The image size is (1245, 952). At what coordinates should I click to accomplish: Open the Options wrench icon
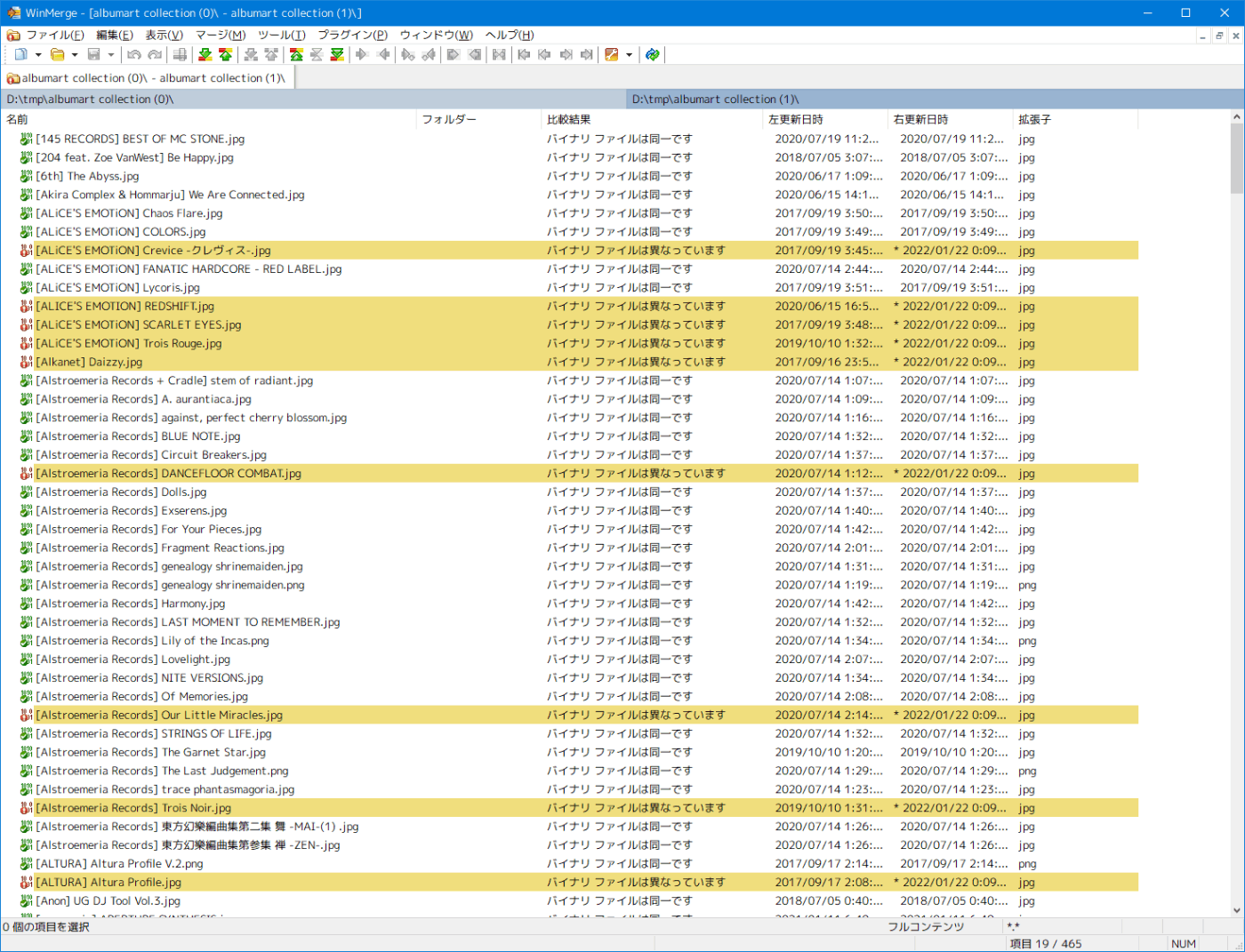(x=611, y=54)
